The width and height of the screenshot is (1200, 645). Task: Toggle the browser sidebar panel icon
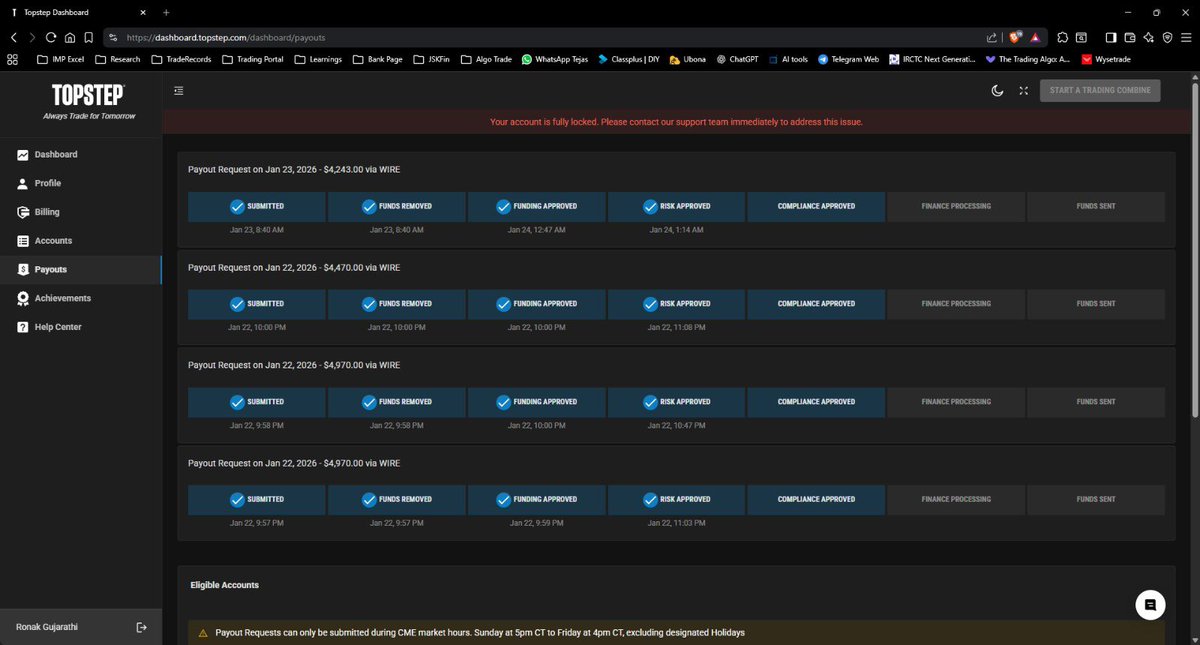[x=1111, y=37]
